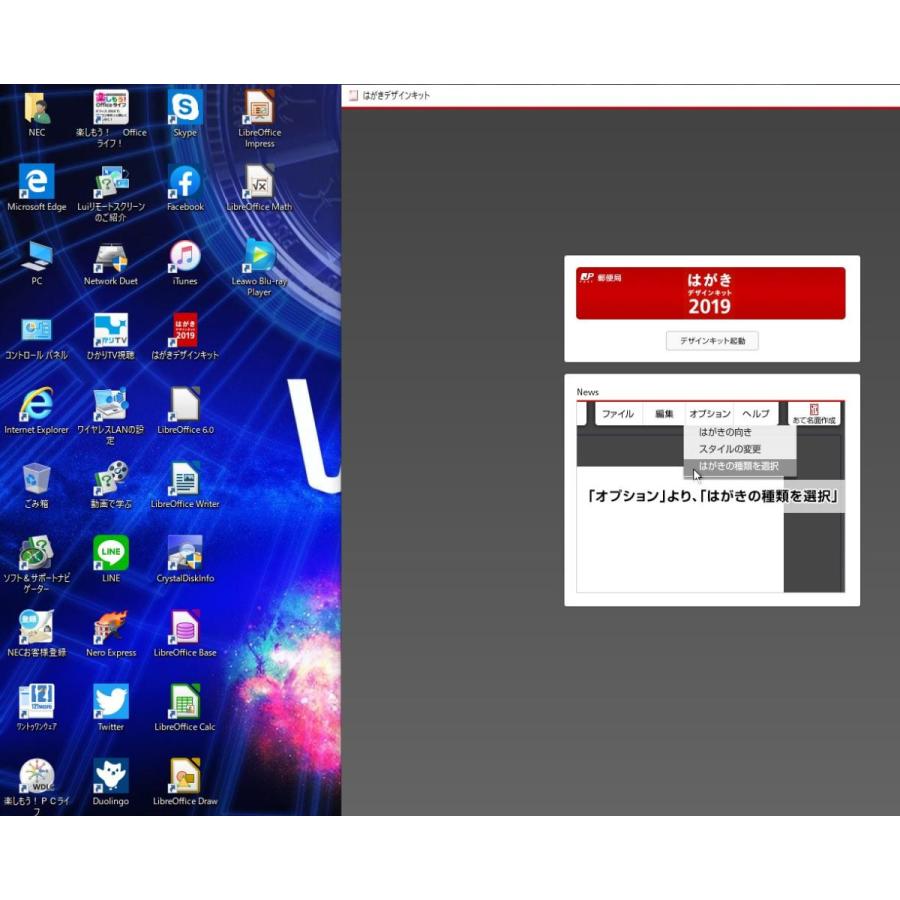Viewport: 900px width, 900px height.
Task: Click the あて名面作成 icon in the app menu bar
Action: (813, 413)
